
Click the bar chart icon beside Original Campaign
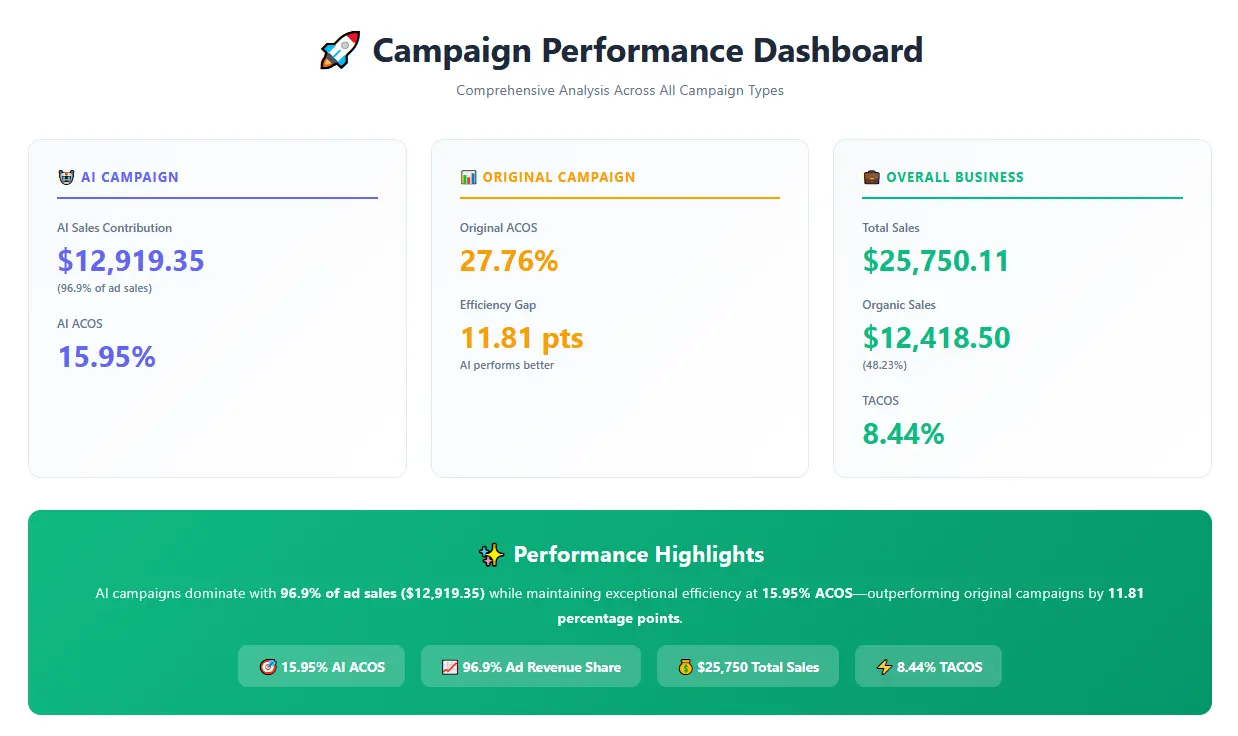pos(468,177)
